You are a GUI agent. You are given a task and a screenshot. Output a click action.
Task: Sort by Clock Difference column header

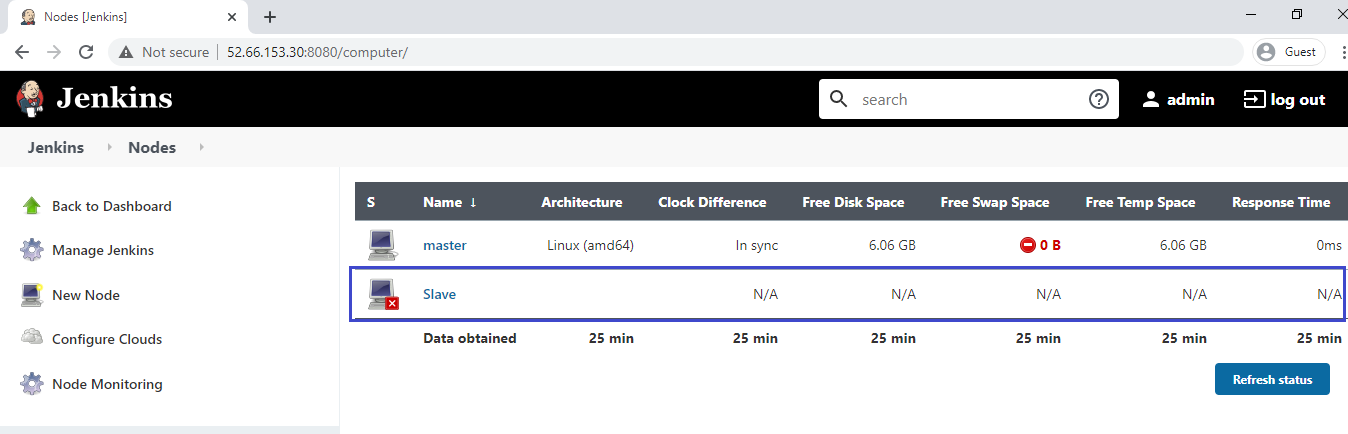[712, 202]
